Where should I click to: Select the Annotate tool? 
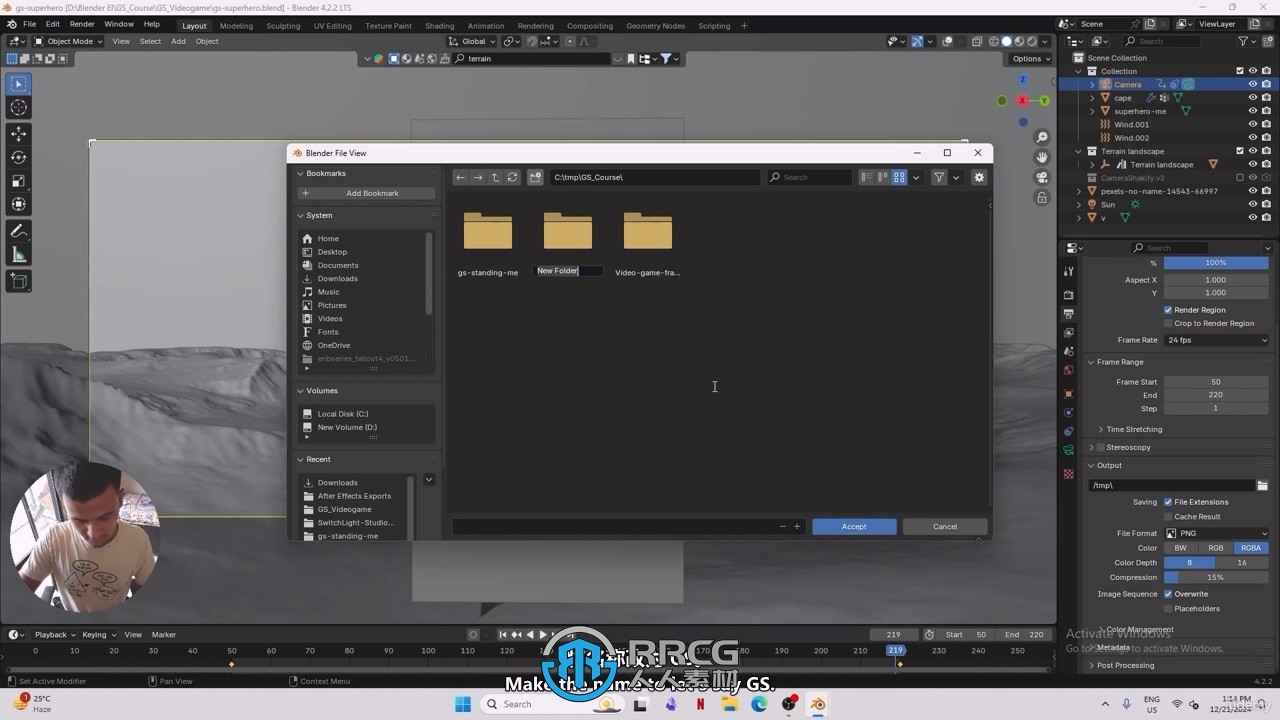click(x=19, y=231)
